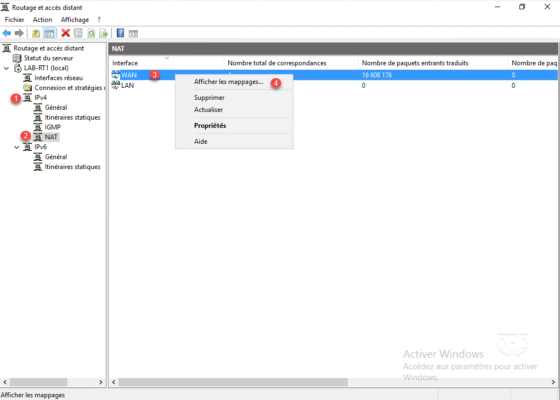Click the red X delete toolbar icon

click(x=65, y=33)
